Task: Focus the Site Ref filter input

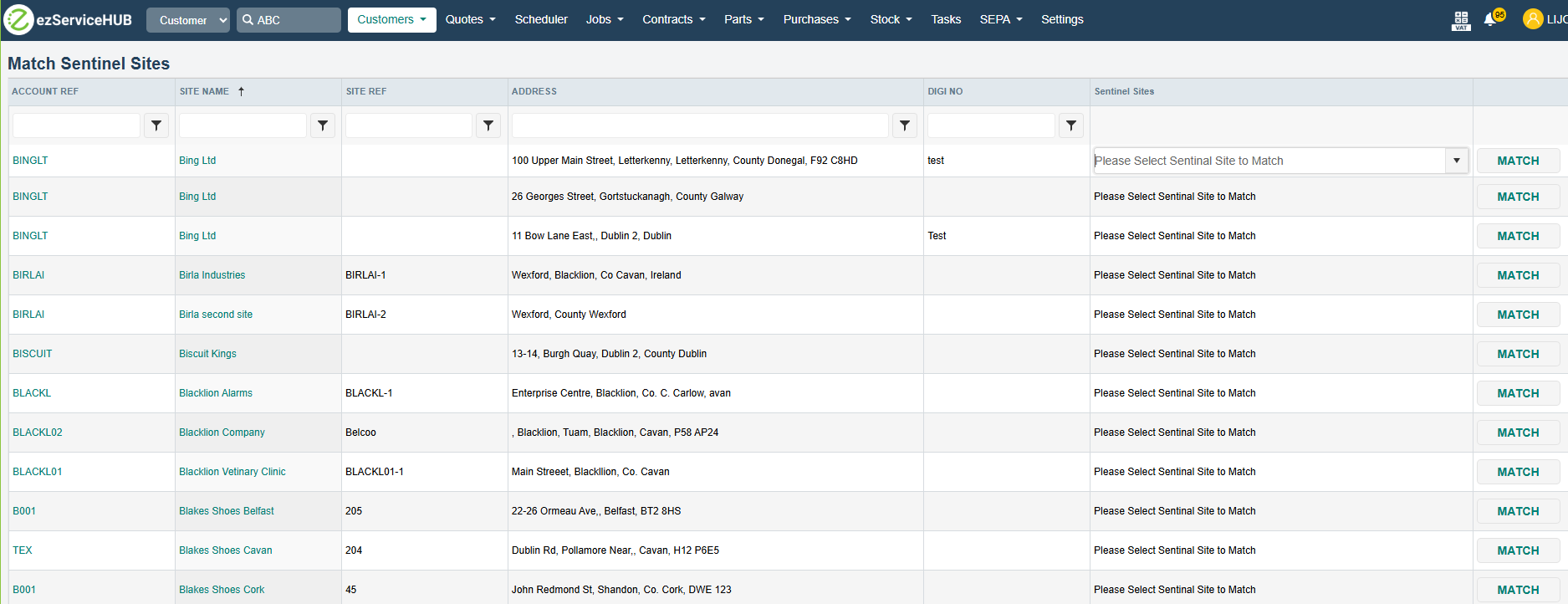Action: click(x=409, y=125)
